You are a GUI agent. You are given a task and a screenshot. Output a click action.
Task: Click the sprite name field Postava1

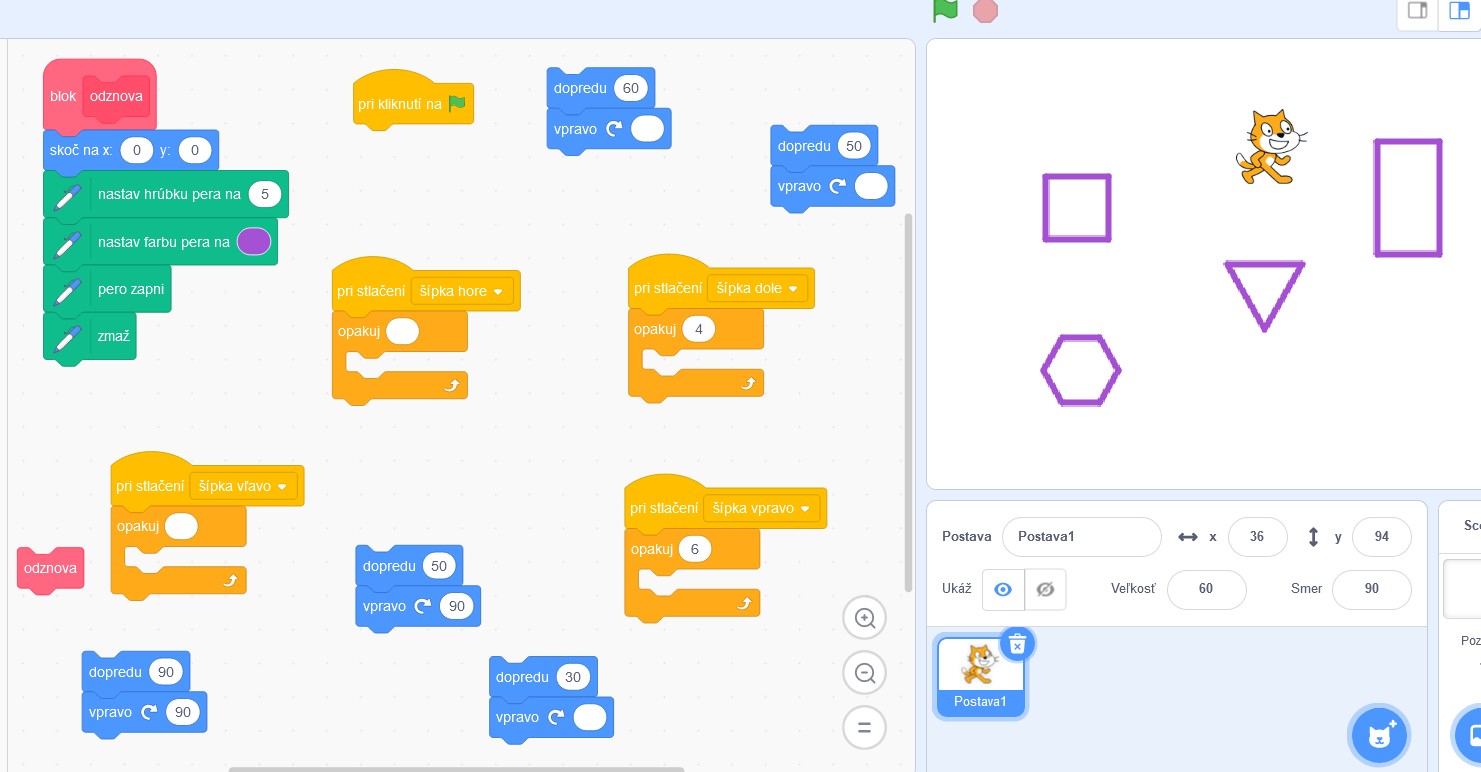click(1081, 537)
